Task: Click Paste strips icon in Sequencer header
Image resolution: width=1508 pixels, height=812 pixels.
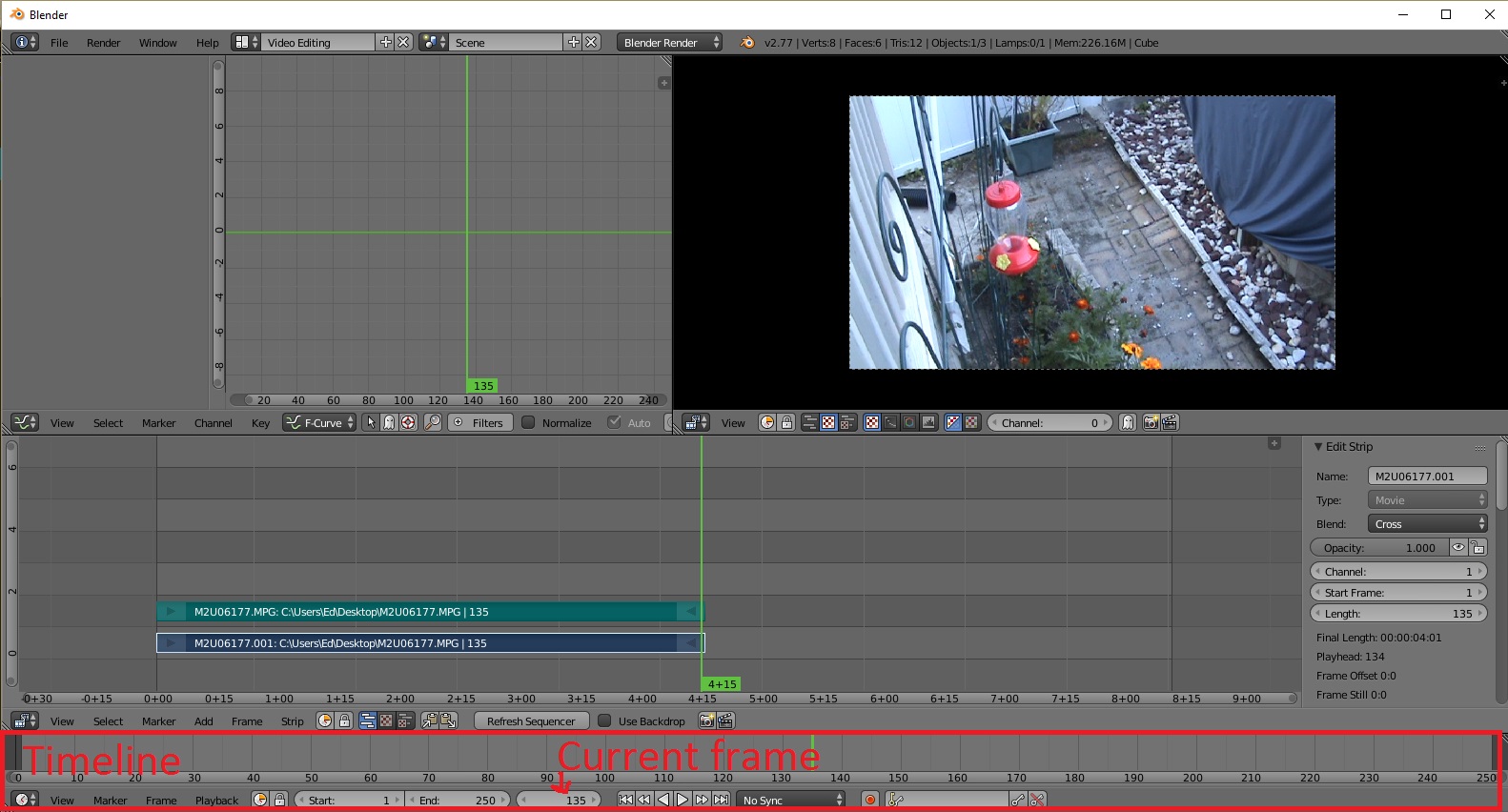Action: pyautogui.click(x=449, y=721)
